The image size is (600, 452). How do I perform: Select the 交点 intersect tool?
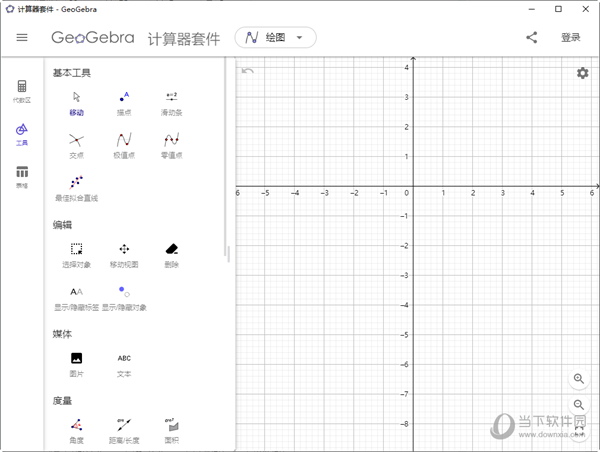77,146
